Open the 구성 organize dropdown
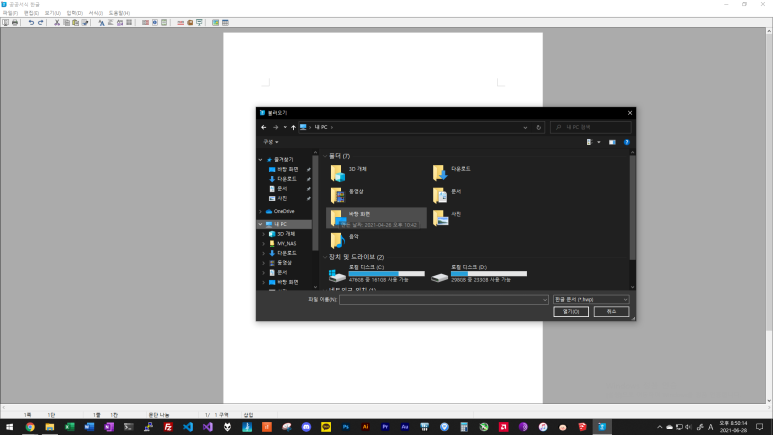Screen dimensions: 773x435 [x=271, y=142]
